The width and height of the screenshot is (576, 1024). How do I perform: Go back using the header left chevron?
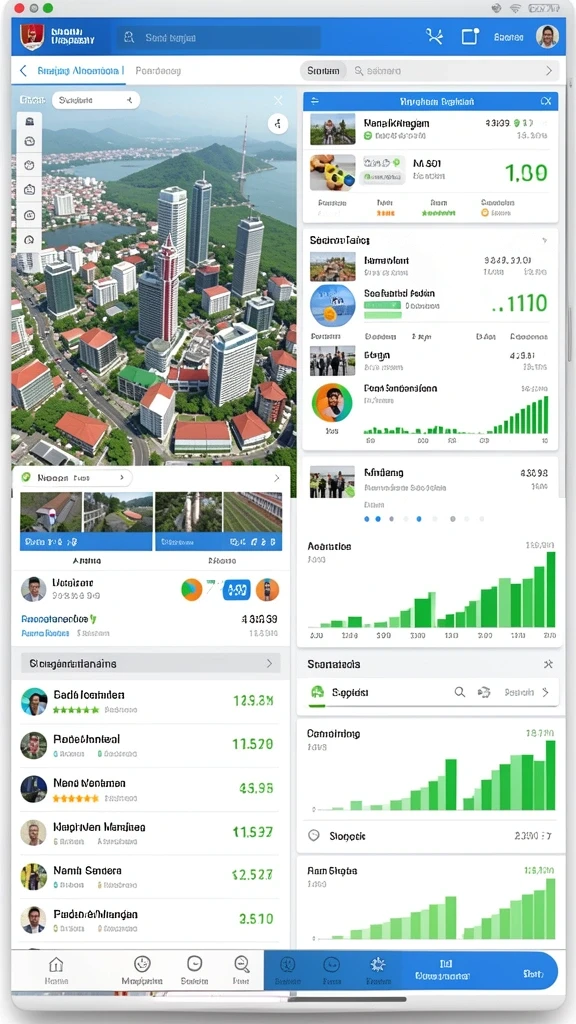(x=24, y=71)
